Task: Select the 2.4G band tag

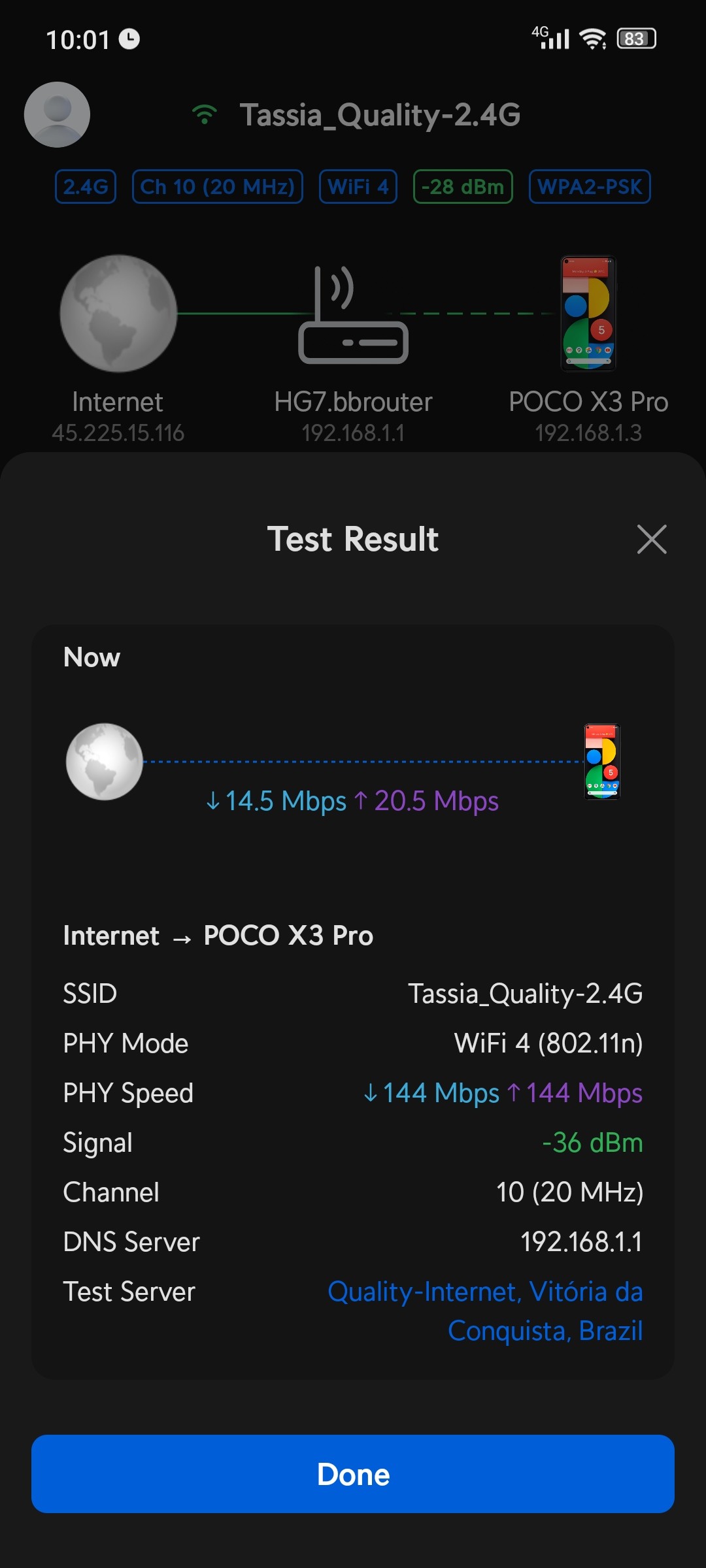Action: 86,187
